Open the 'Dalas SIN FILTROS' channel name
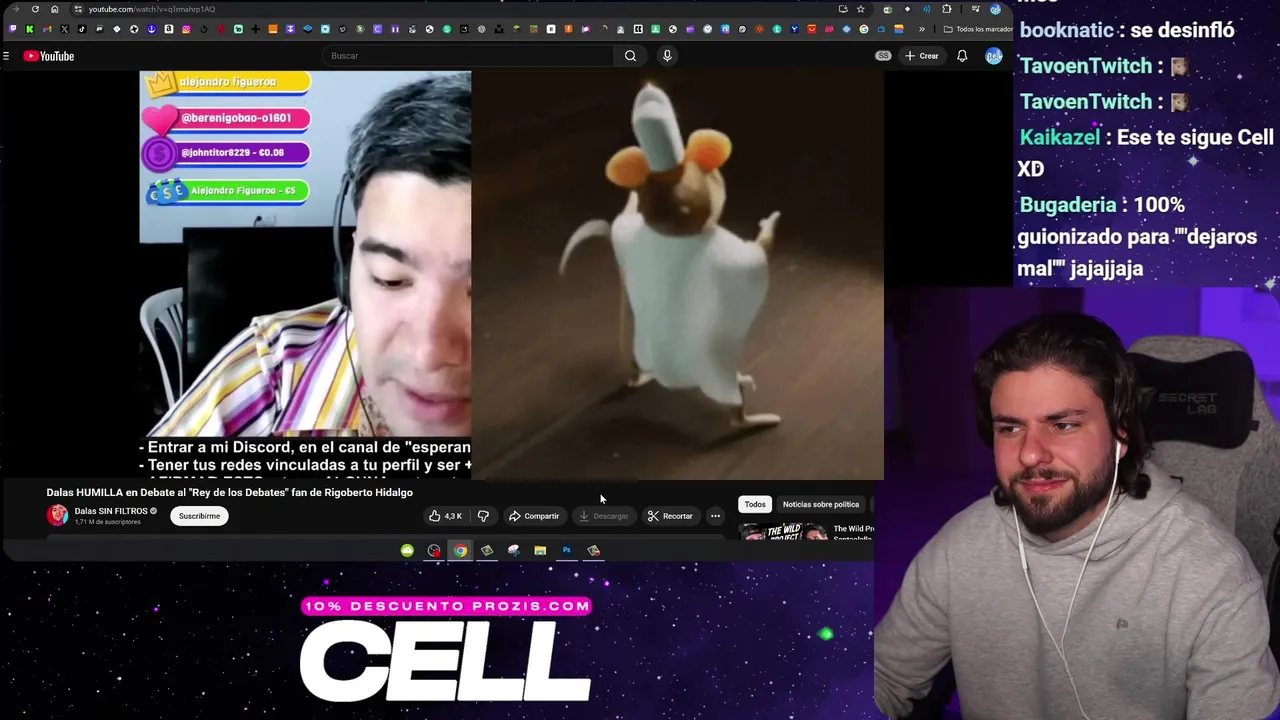The image size is (1280, 720). (111, 511)
